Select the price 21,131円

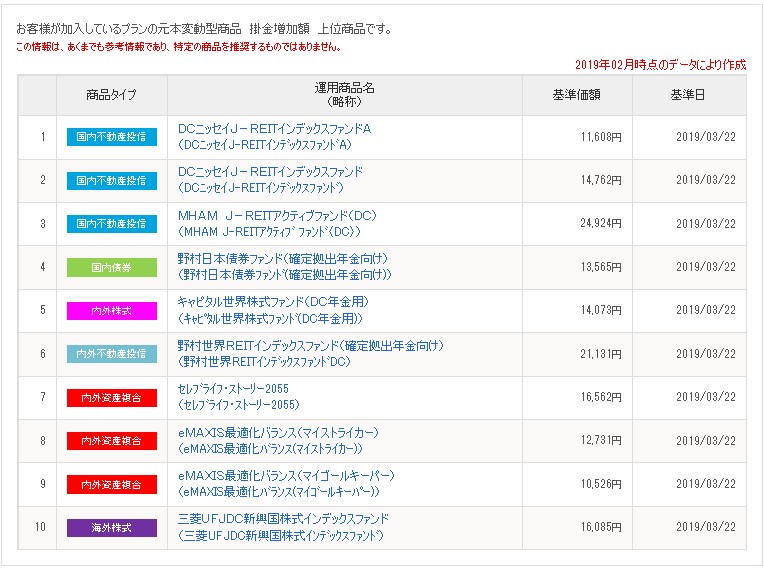tap(601, 354)
